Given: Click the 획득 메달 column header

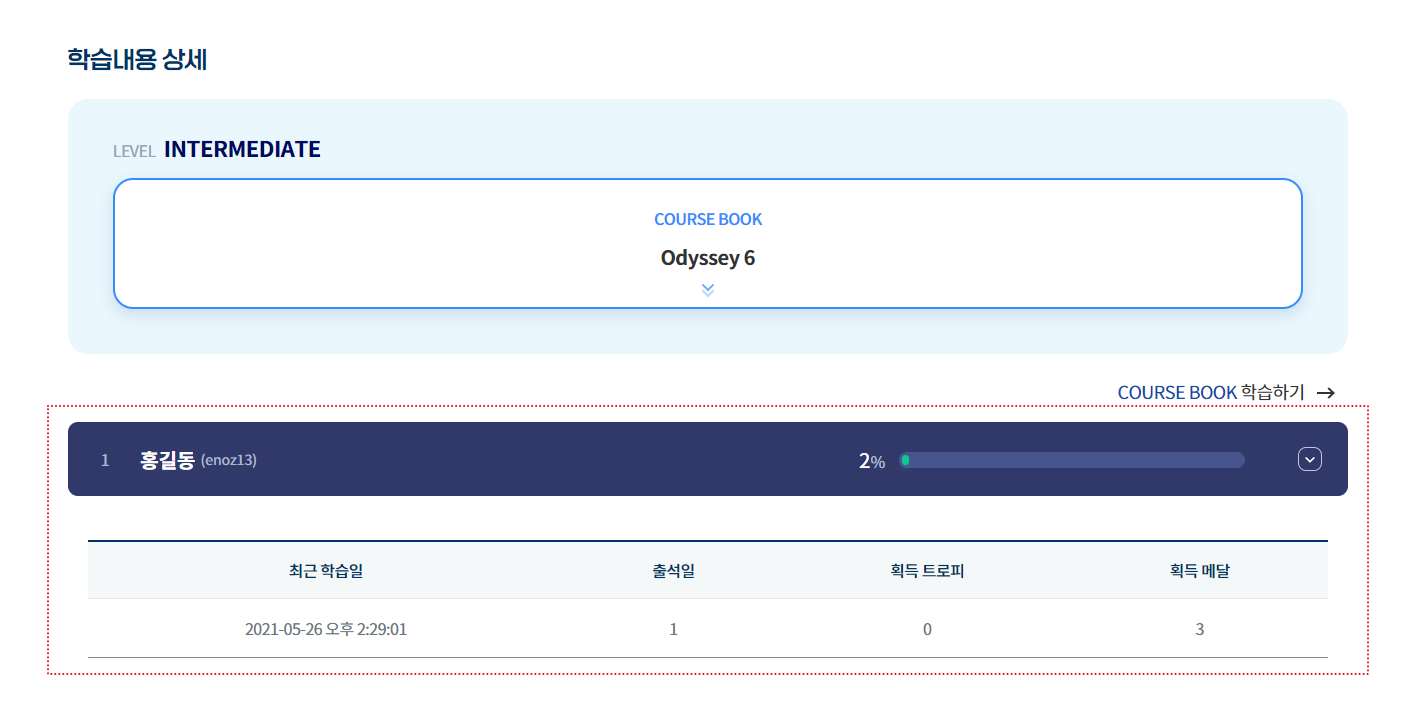Looking at the screenshot, I should pos(1200,571).
